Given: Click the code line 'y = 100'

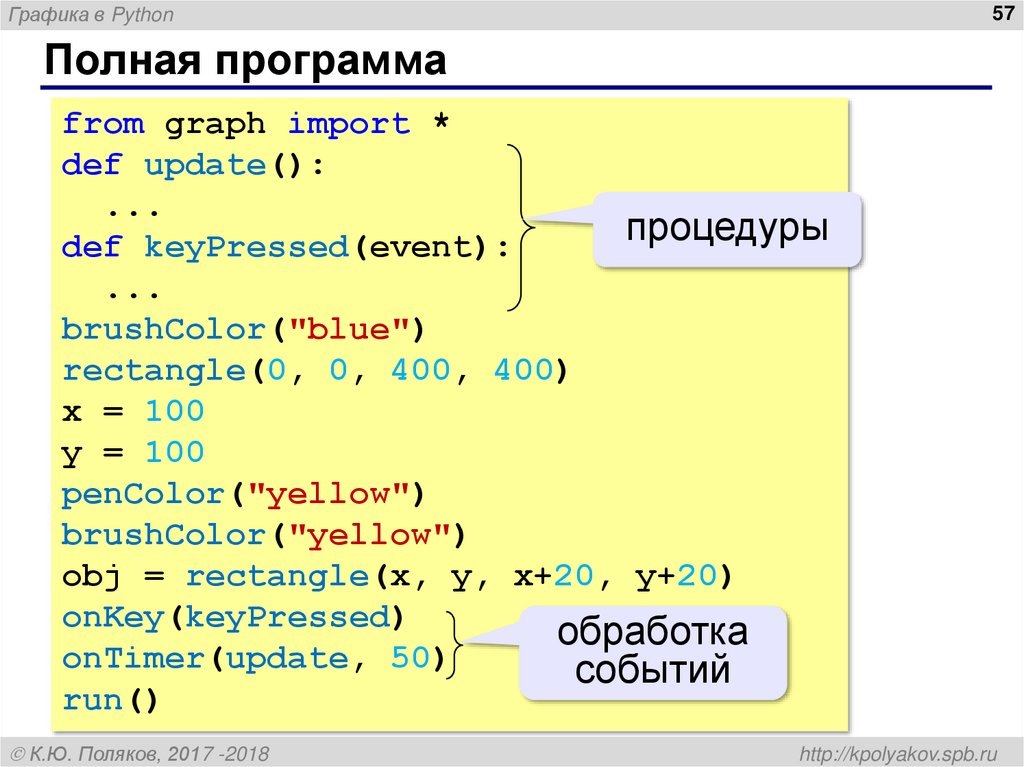Looking at the screenshot, I should (133, 453).
